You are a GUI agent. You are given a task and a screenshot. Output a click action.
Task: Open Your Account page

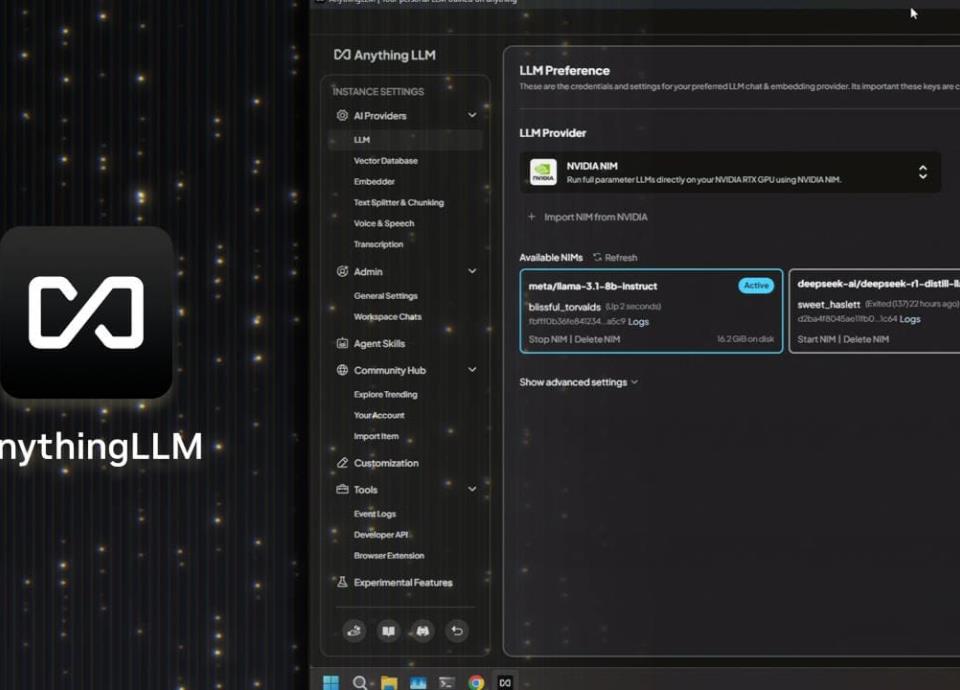pos(379,415)
